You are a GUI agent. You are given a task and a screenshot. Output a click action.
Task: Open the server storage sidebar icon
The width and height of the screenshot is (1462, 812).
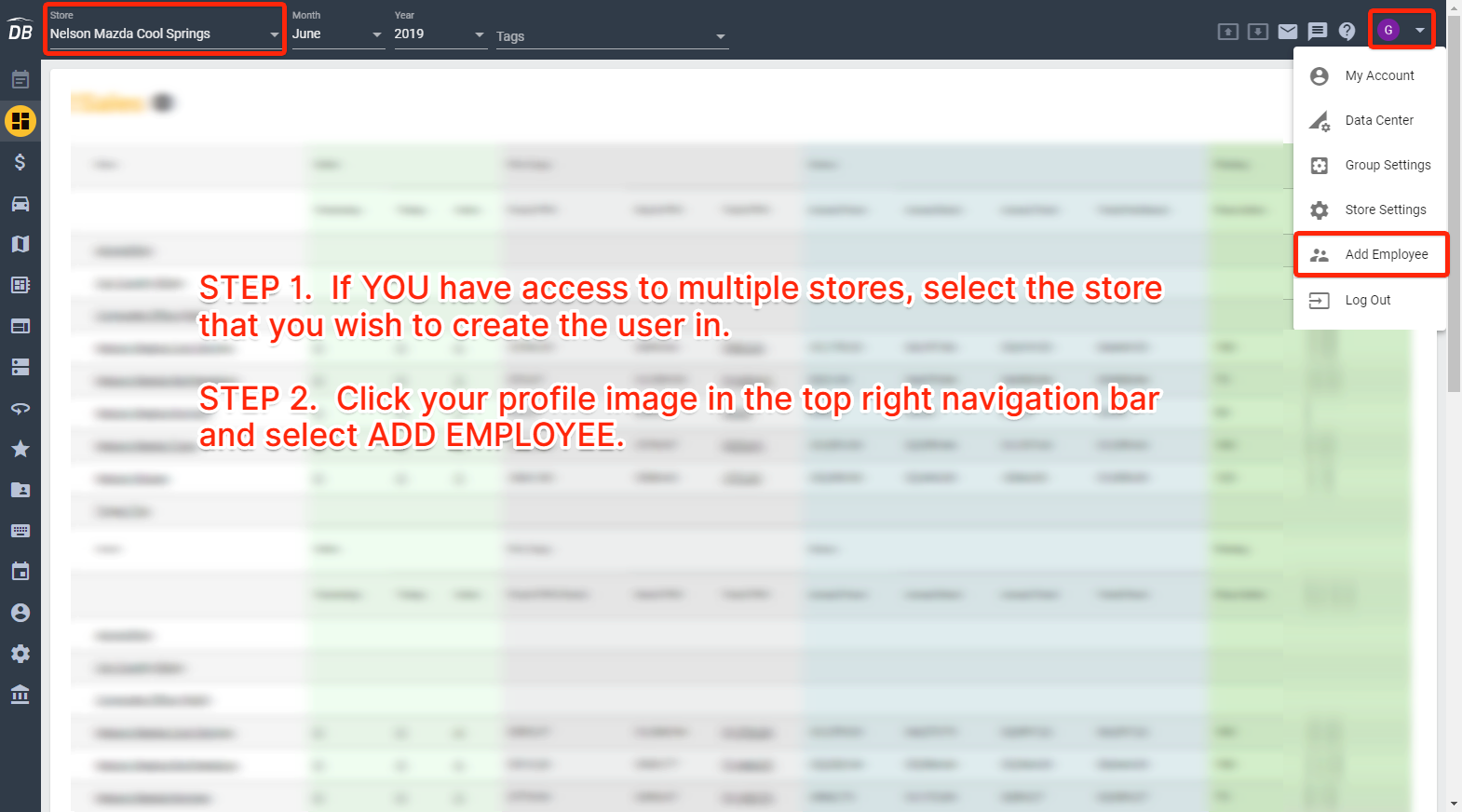20,367
